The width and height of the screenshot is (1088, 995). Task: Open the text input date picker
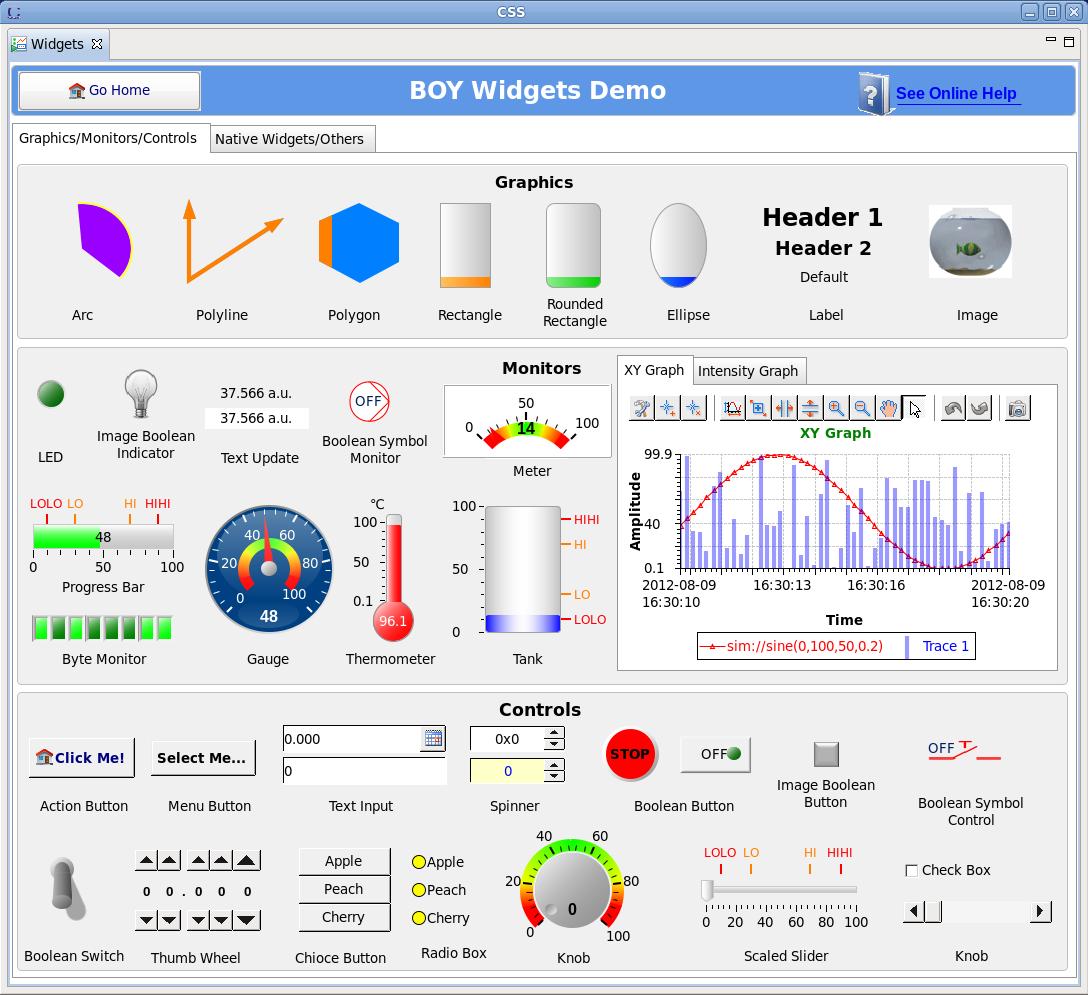pos(433,739)
